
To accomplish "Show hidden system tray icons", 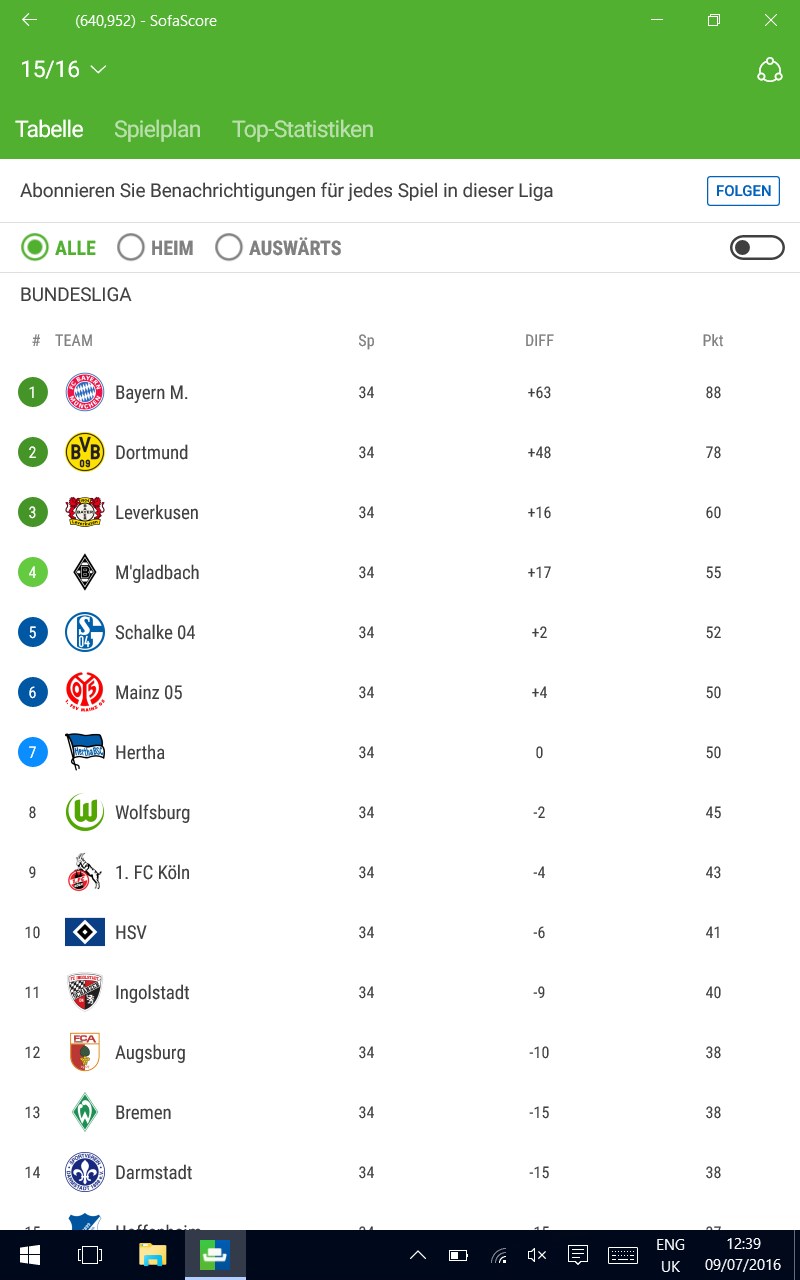I will [x=418, y=1255].
